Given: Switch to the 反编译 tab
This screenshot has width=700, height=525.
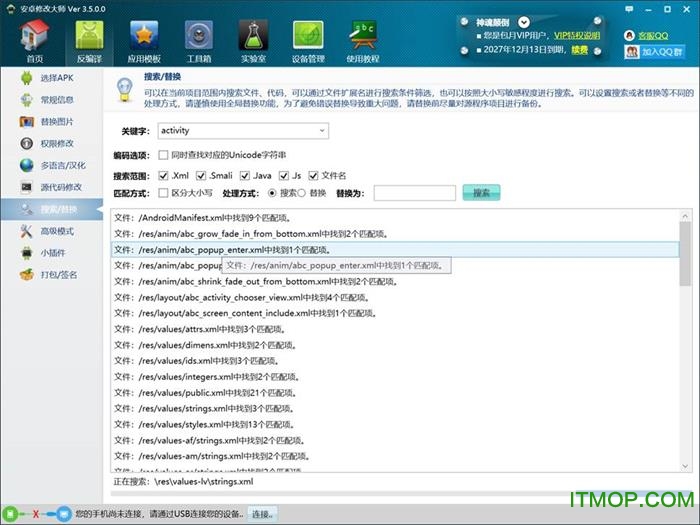Looking at the screenshot, I should pyautogui.click(x=88, y=38).
